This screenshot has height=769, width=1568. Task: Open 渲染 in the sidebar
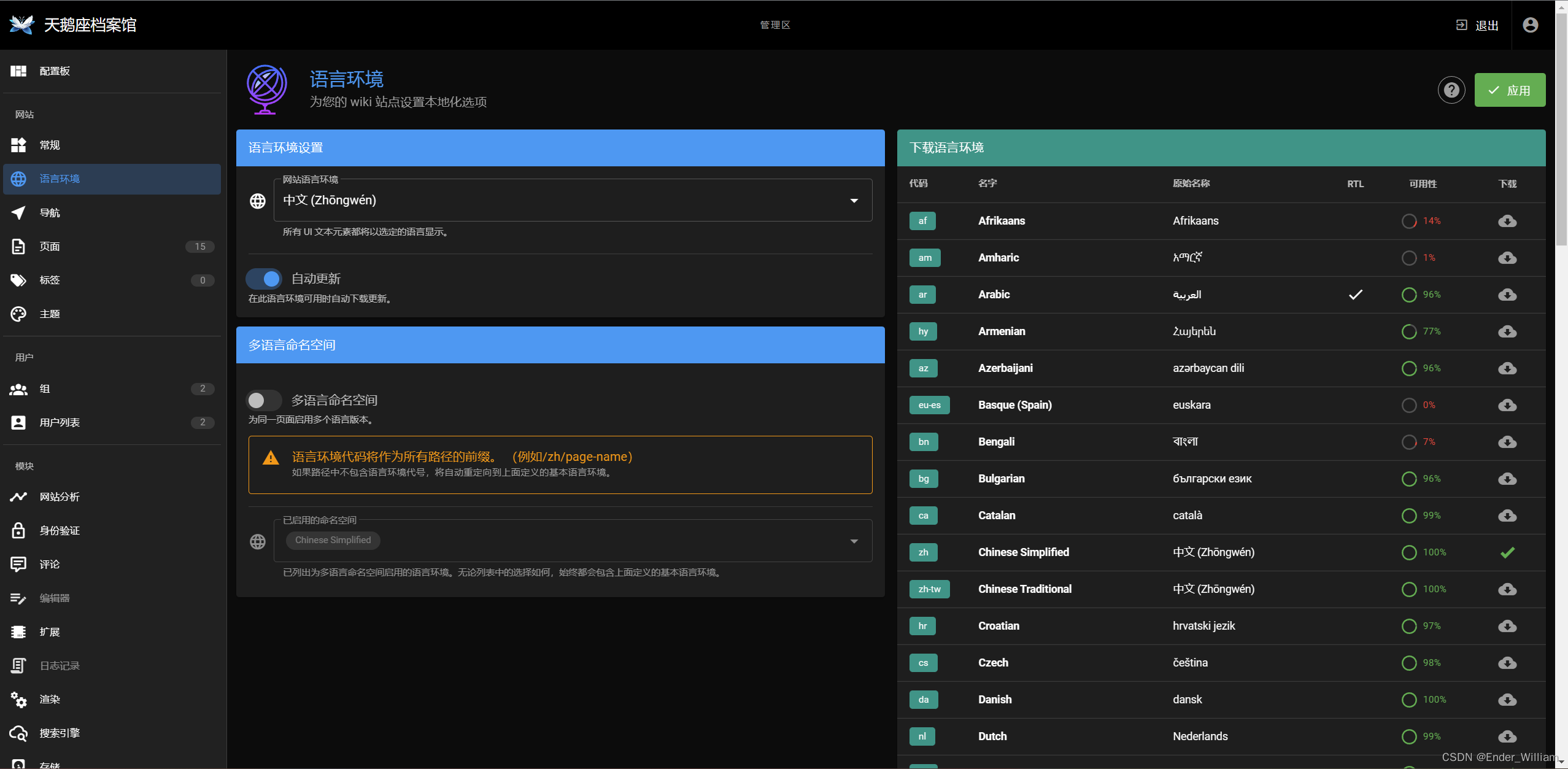coord(112,699)
